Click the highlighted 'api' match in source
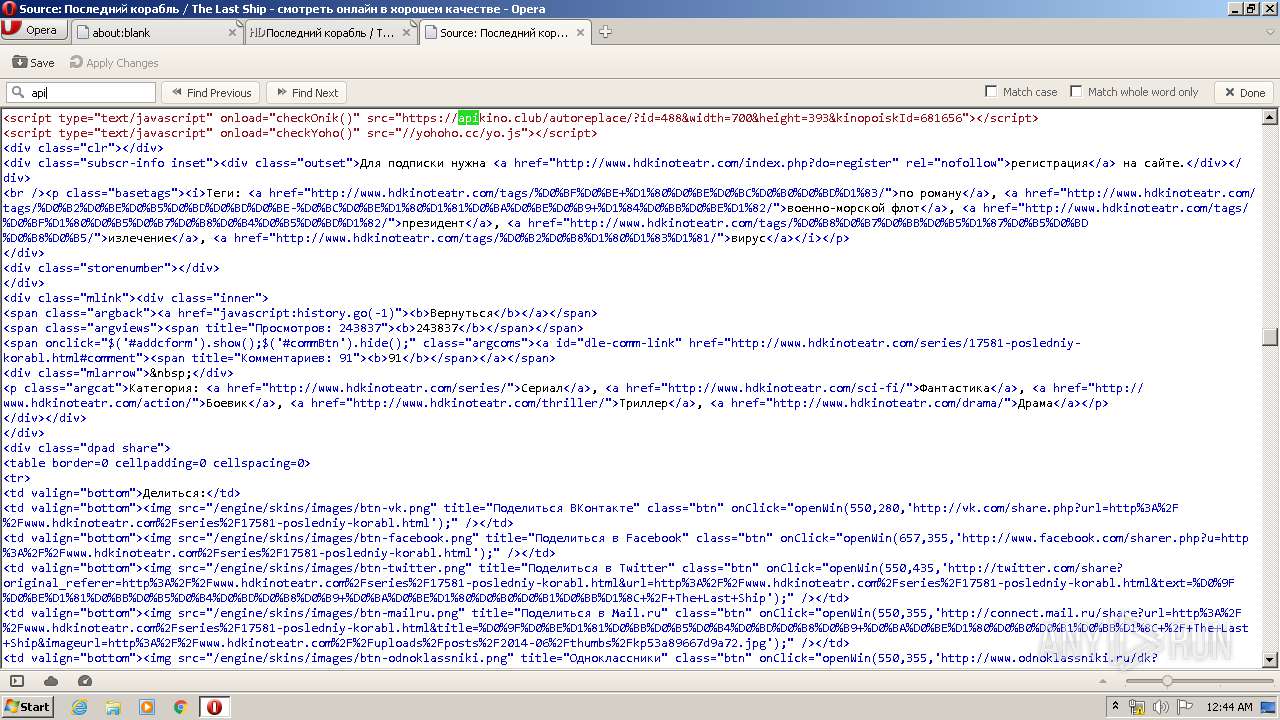 tap(469, 118)
